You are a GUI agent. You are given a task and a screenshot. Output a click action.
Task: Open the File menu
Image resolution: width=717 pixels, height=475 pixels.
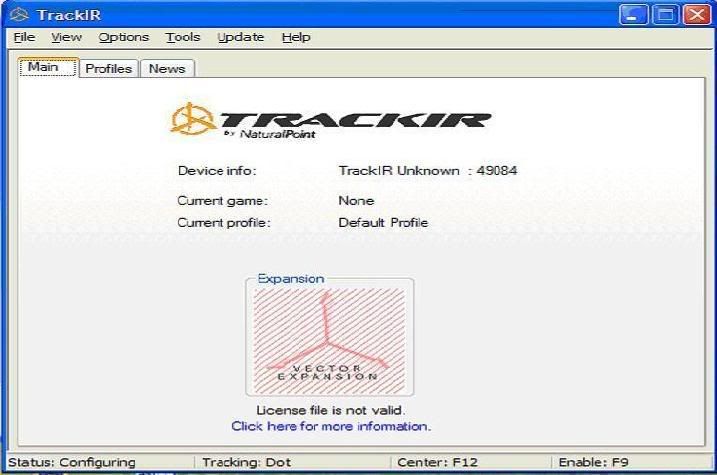(x=24, y=37)
